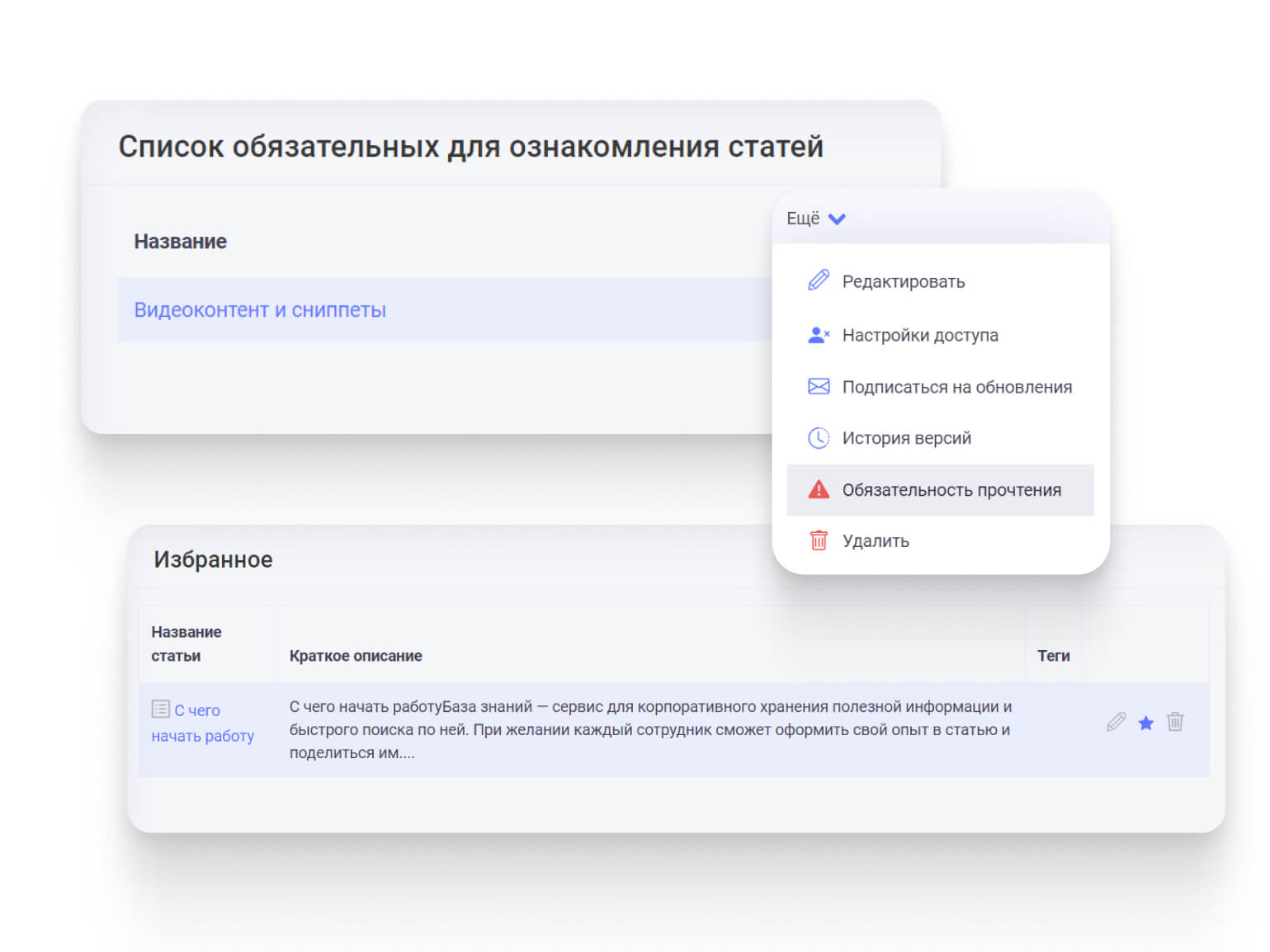Select Обязательность прочтения menu item

pyautogui.click(x=940, y=490)
